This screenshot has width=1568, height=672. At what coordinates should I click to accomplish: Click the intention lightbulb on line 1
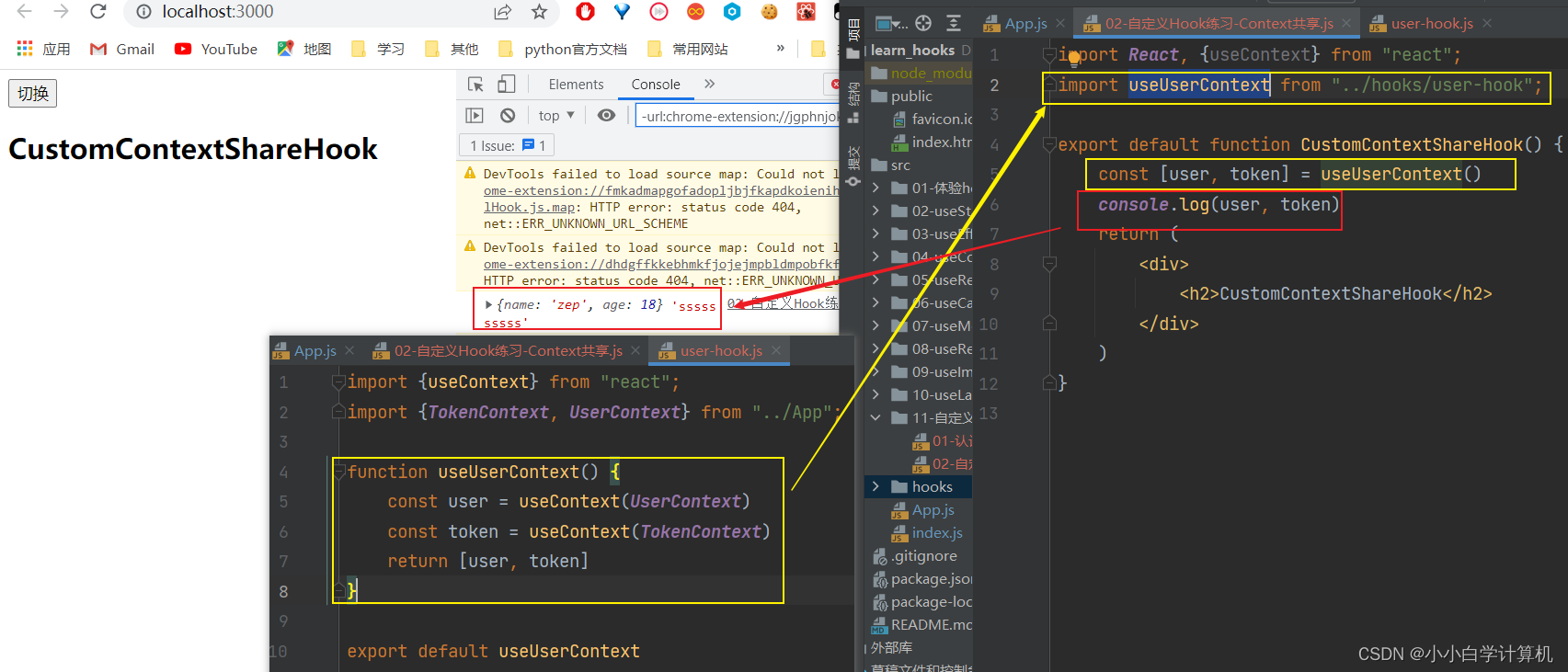[1073, 61]
